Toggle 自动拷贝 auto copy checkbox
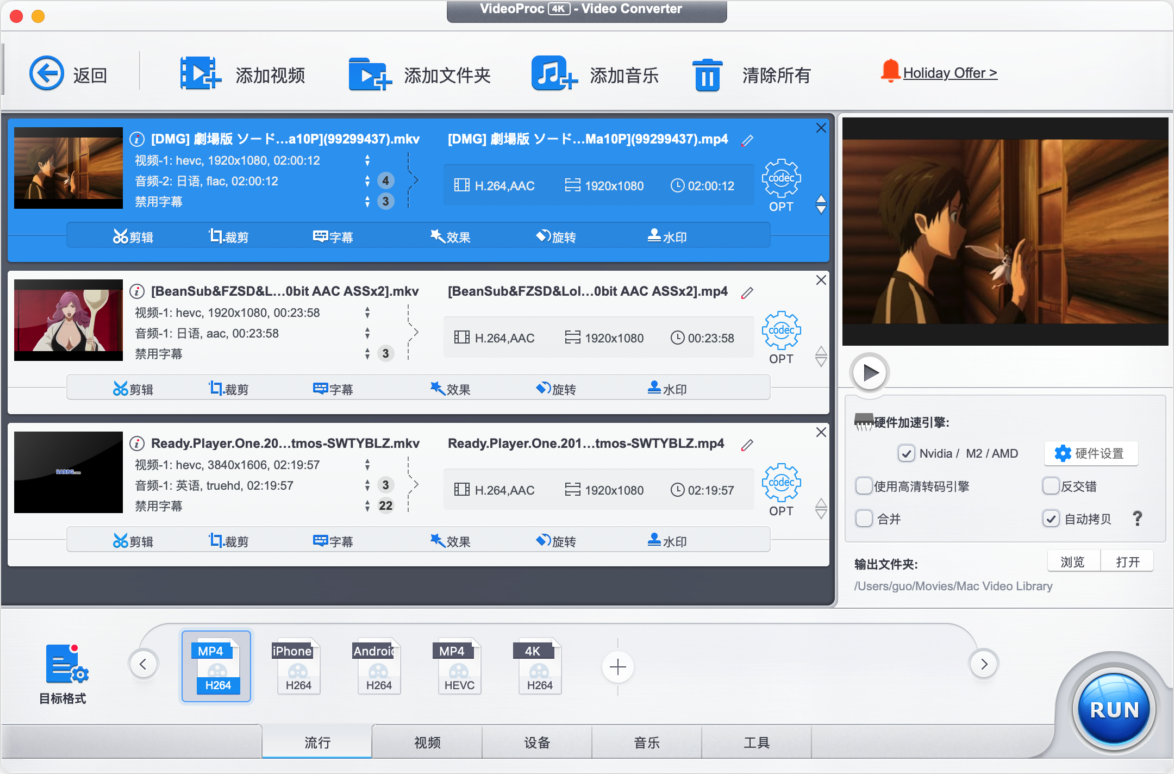This screenshot has height=774, width=1174. 1050,518
